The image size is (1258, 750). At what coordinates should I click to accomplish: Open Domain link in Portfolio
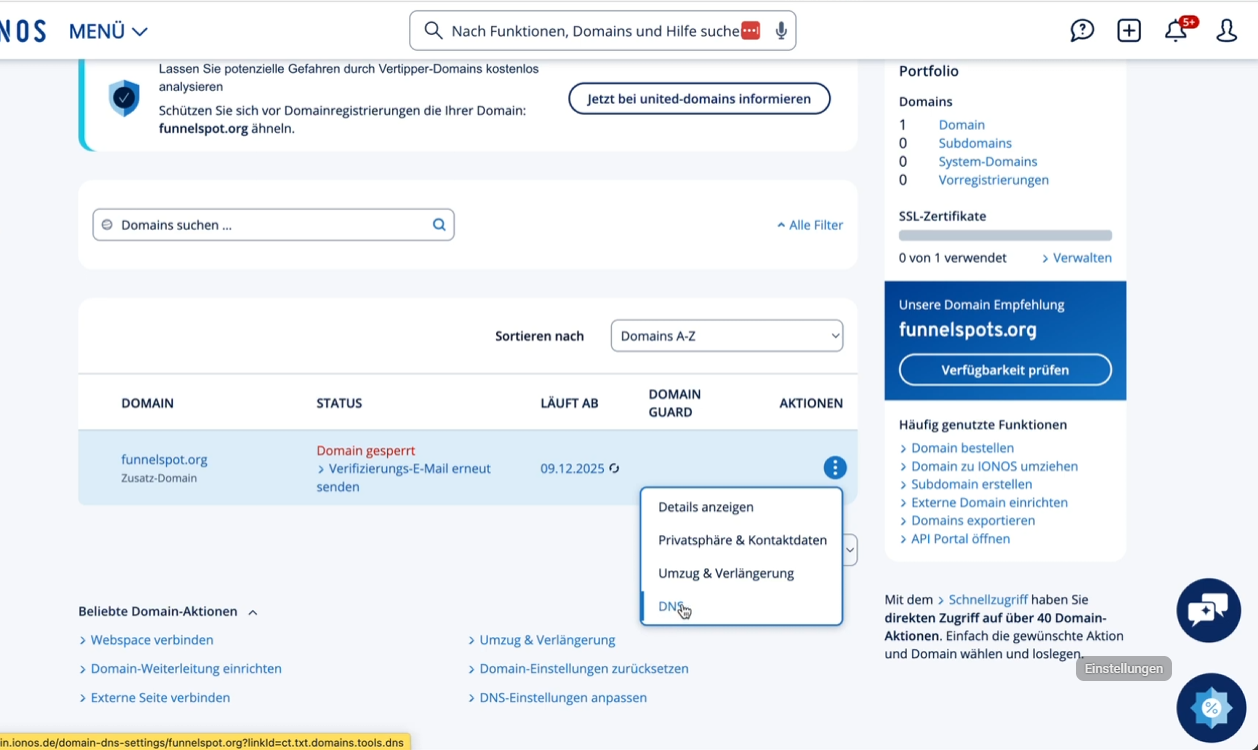pyautogui.click(x=961, y=125)
